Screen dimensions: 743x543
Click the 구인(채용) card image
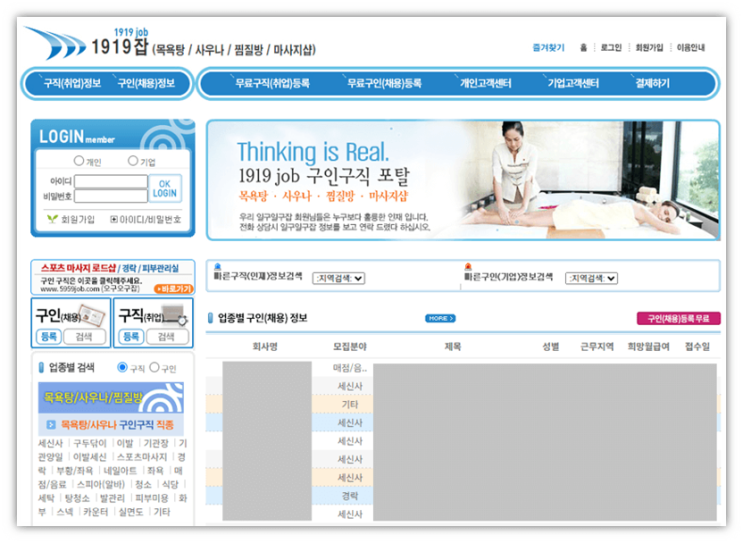point(92,315)
